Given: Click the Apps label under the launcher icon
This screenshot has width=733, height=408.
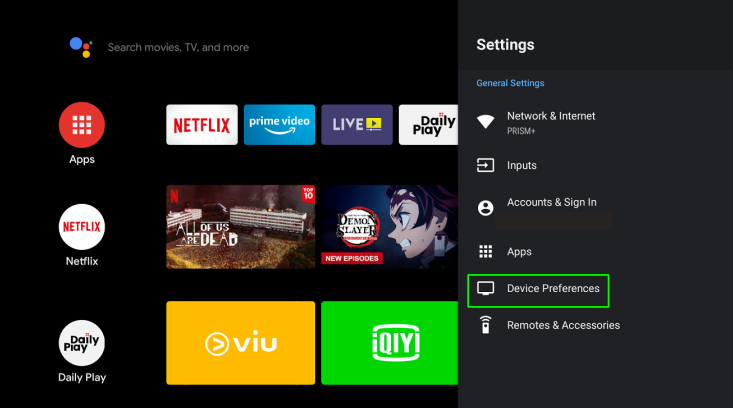Looking at the screenshot, I should (x=82, y=159).
